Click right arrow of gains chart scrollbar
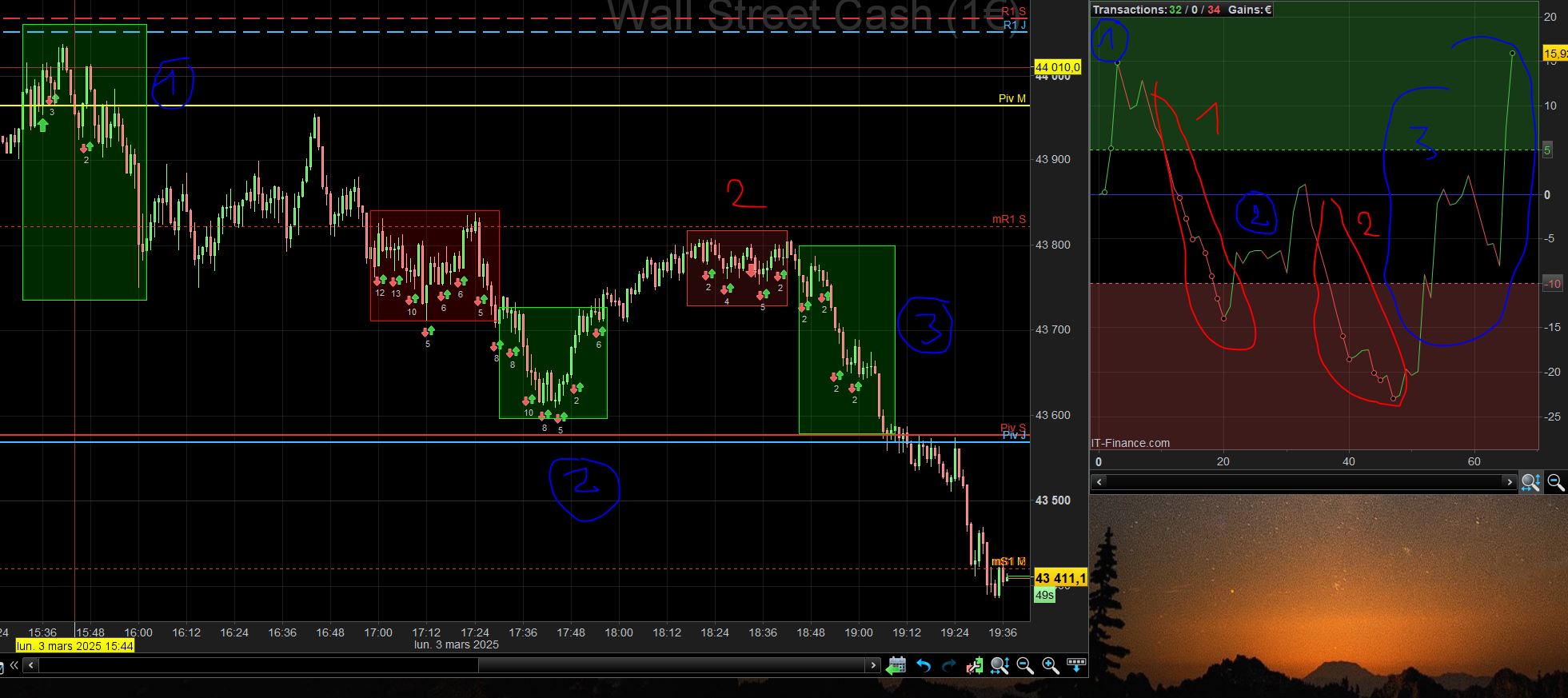The image size is (1568, 698). pyautogui.click(x=1510, y=482)
